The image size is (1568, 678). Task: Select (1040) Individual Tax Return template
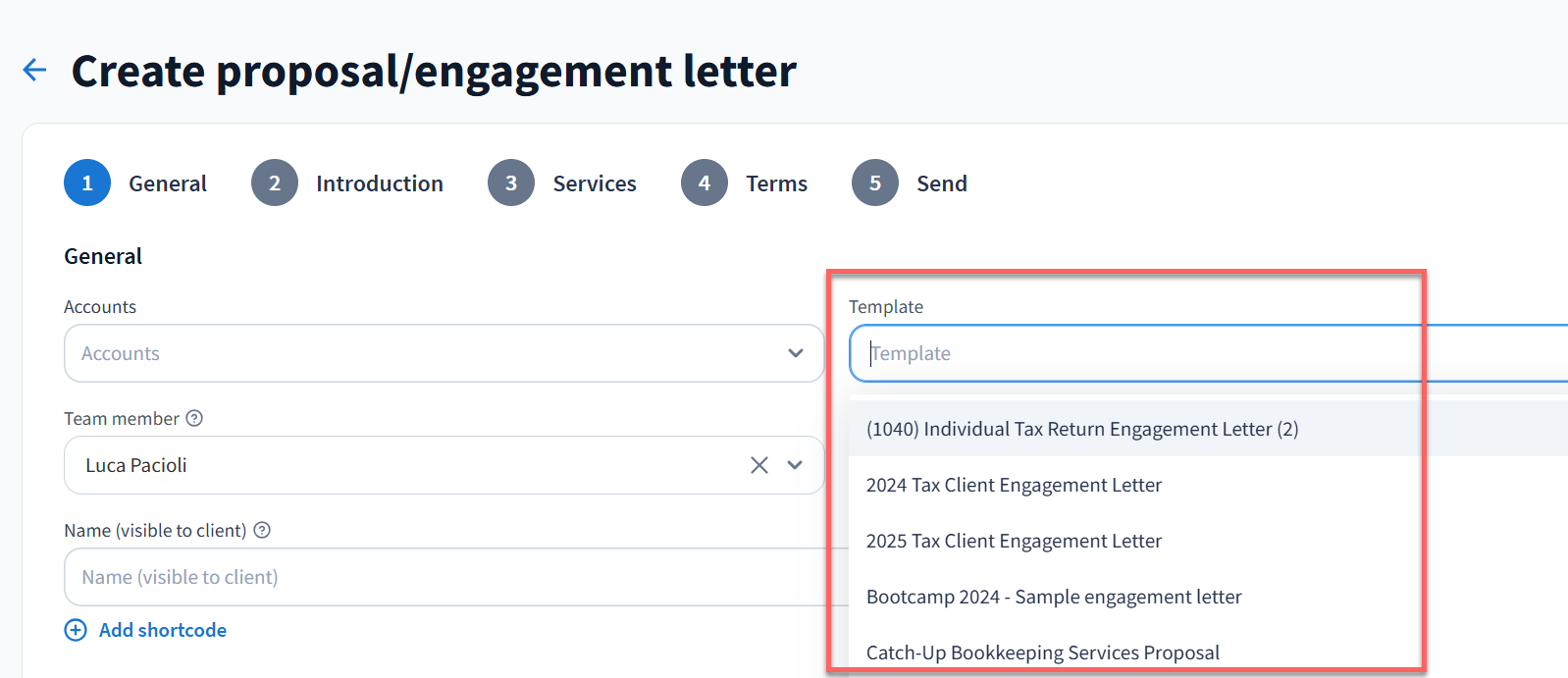click(1082, 429)
